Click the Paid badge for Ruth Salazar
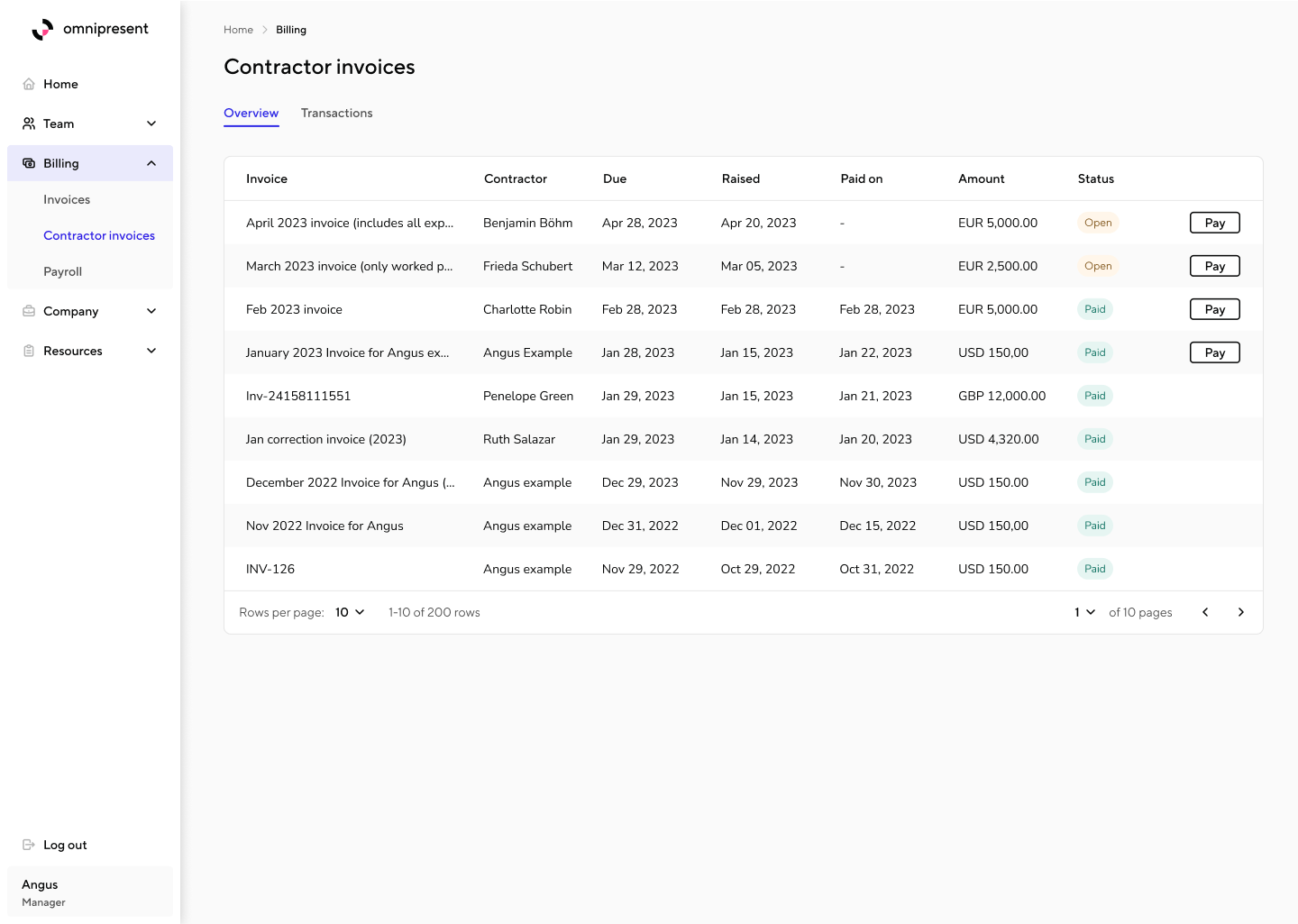The width and height of the screenshot is (1298, 924). click(1095, 439)
